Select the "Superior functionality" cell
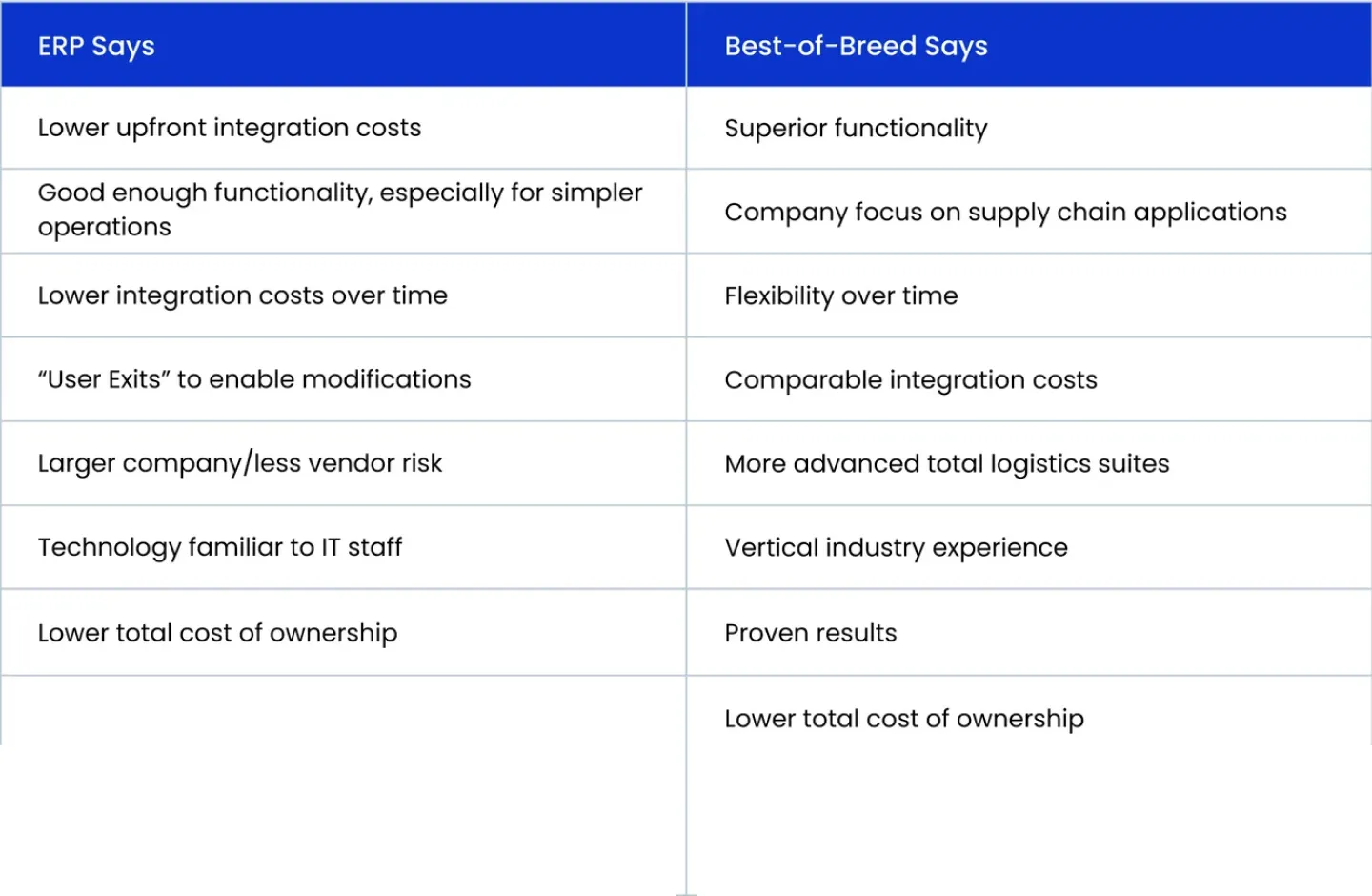 coord(856,128)
